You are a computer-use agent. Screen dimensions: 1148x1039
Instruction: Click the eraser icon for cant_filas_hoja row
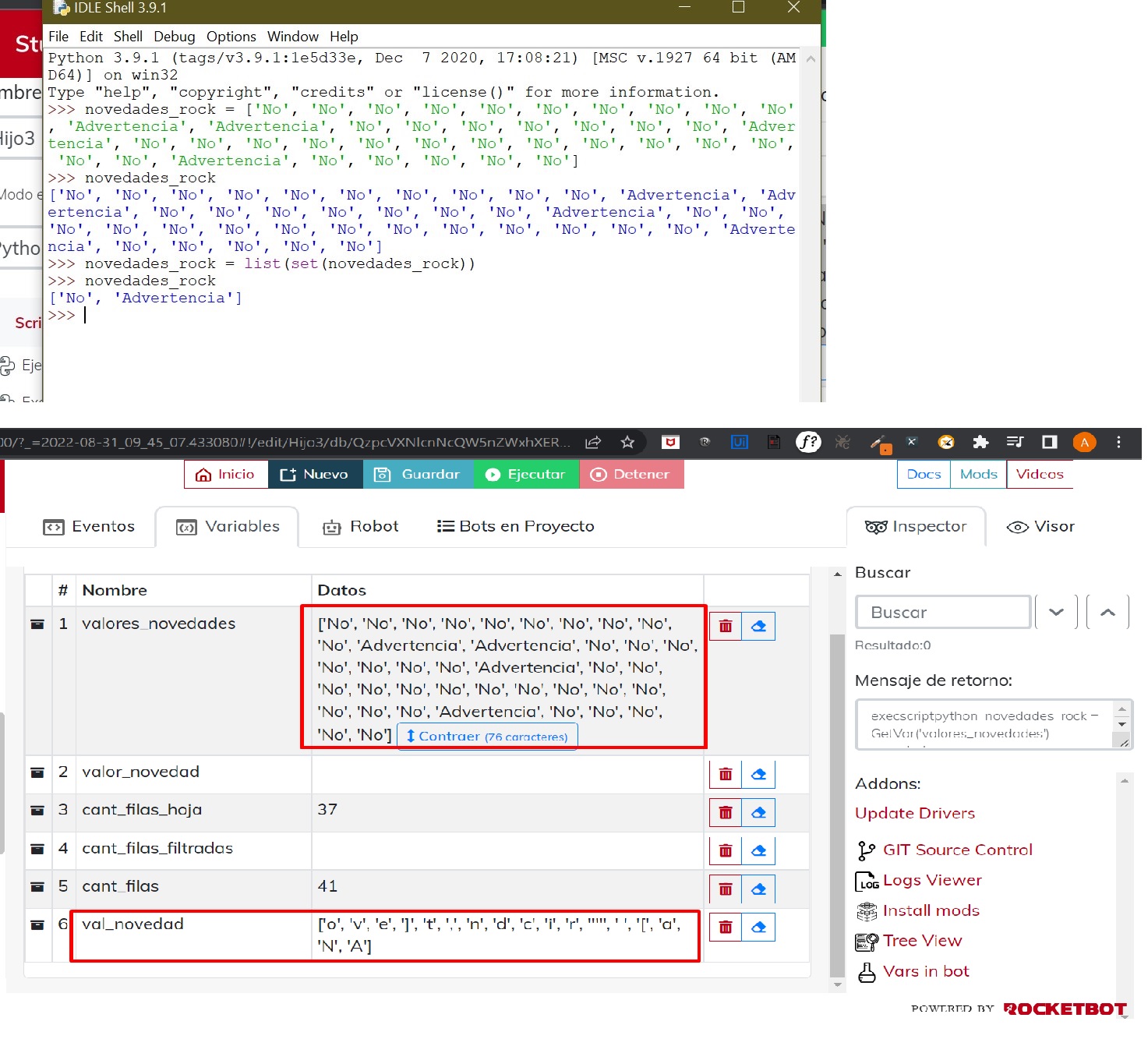[758, 813]
